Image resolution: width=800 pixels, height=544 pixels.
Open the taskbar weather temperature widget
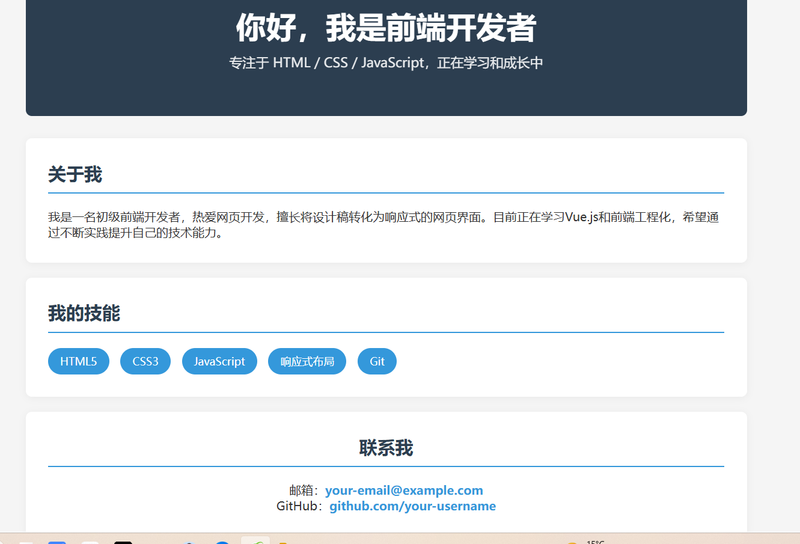(x=596, y=541)
